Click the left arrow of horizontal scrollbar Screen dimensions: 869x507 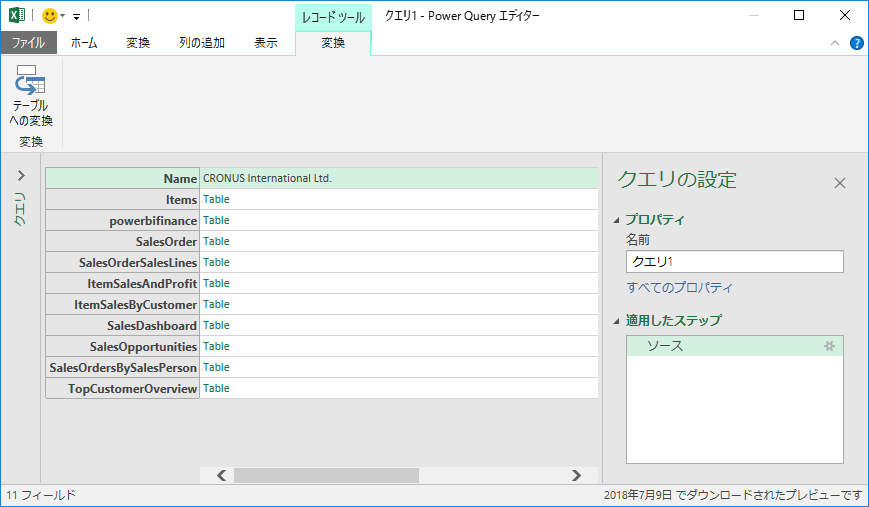[x=221, y=475]
